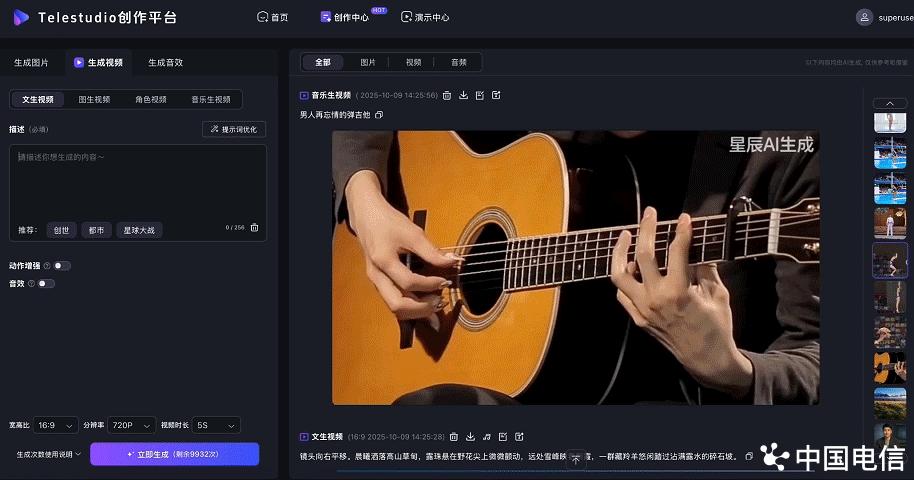
Task: Click the video icon before 文生视频 title
Action: (x=304, y=436)
